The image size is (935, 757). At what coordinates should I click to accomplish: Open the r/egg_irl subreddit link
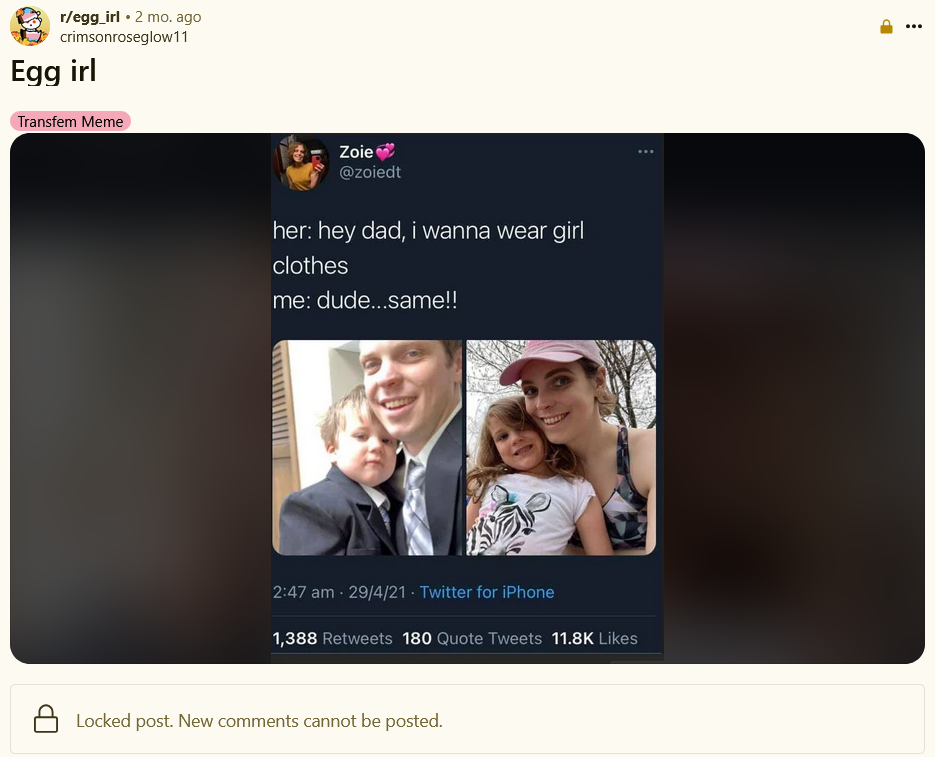[89, 17]
